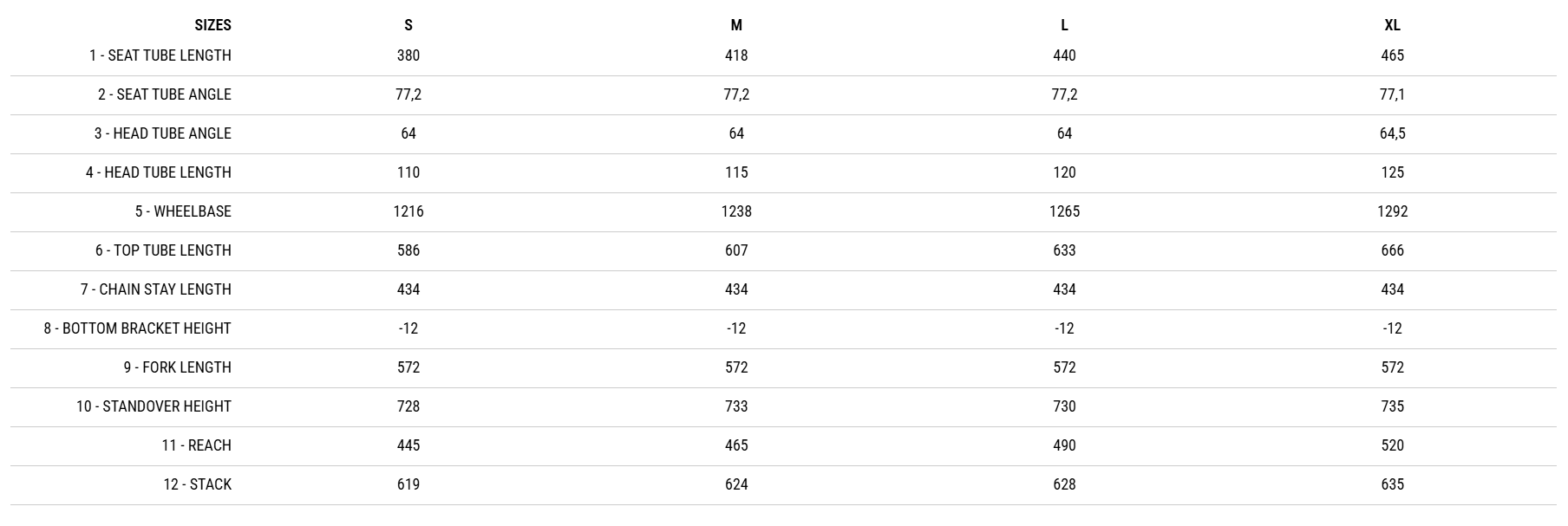Select the S size column header

[408, 25]
